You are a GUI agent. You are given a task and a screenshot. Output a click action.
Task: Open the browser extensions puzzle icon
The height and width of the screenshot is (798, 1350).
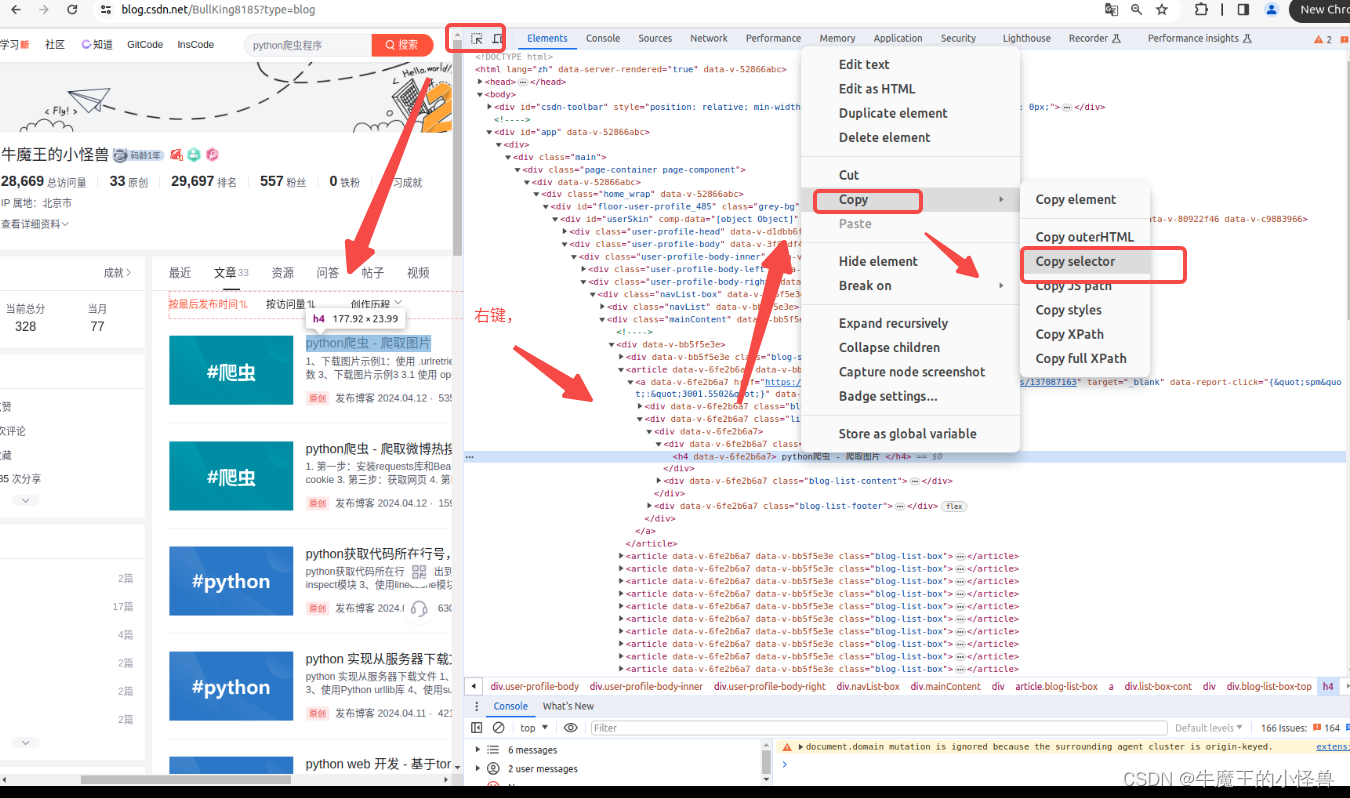point(1201,9)
